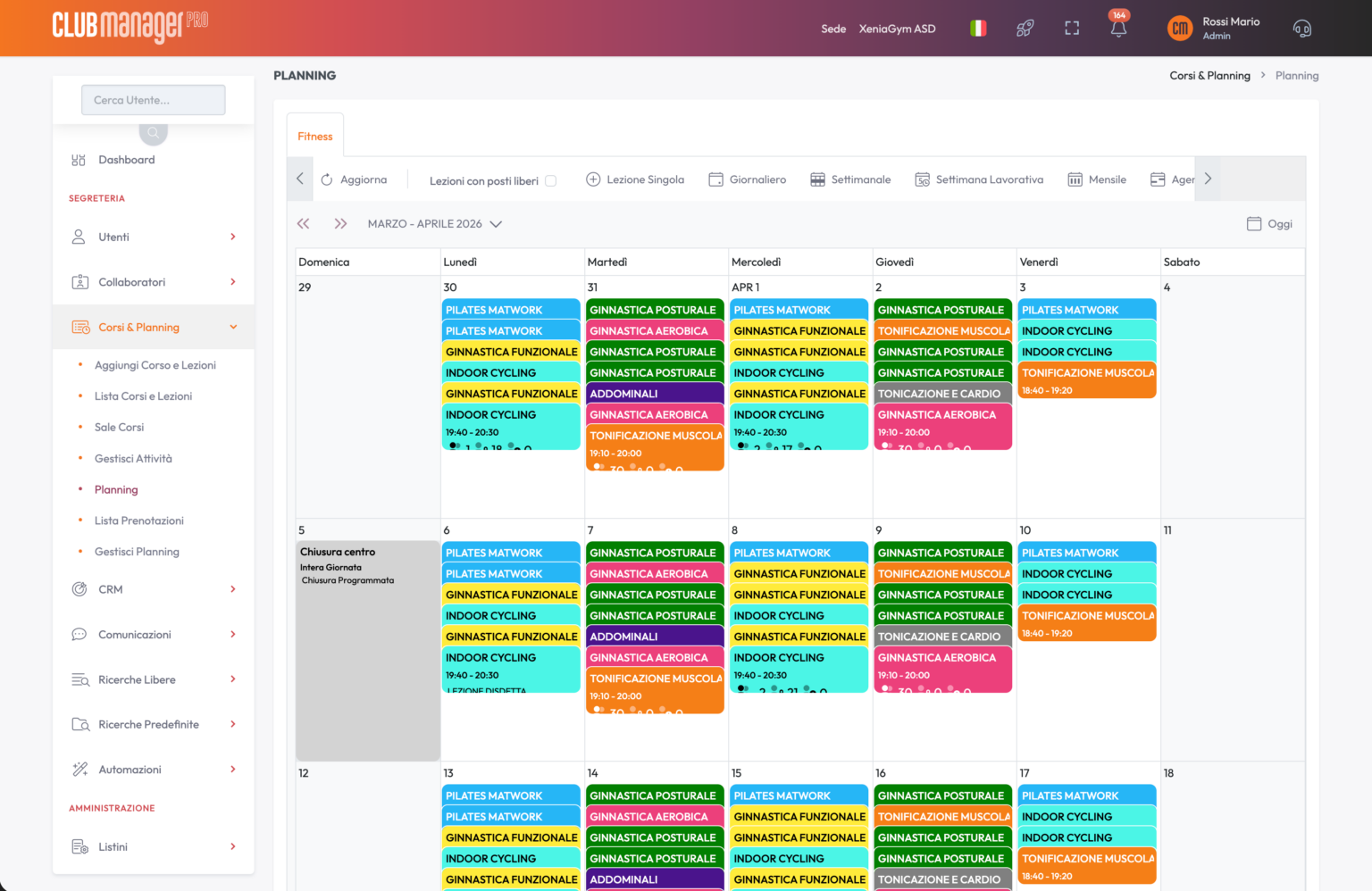The image size is (1372, 891).
Task: Open Chiusura centro event on day 5
Action: pos(368,650)
